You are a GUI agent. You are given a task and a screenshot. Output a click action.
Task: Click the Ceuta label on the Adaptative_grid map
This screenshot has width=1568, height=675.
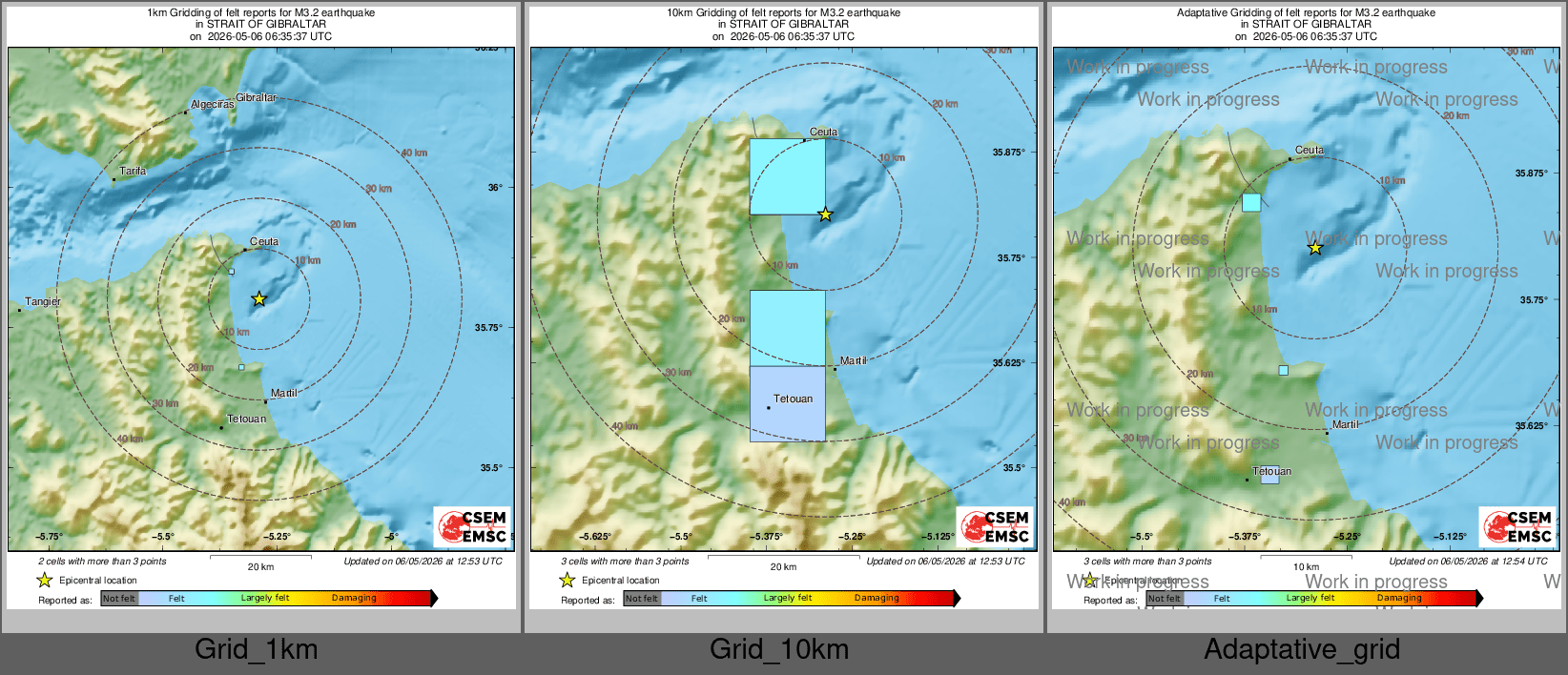tap(1310, 151)
